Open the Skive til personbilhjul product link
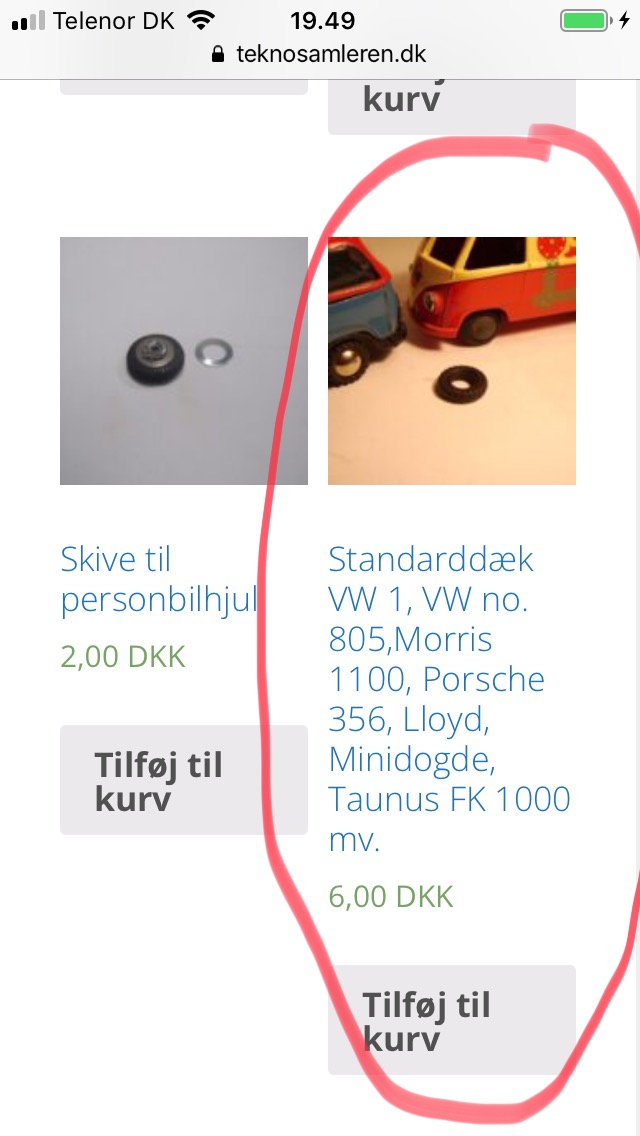This screenshot has height=1136, width=640. (159, 580)
